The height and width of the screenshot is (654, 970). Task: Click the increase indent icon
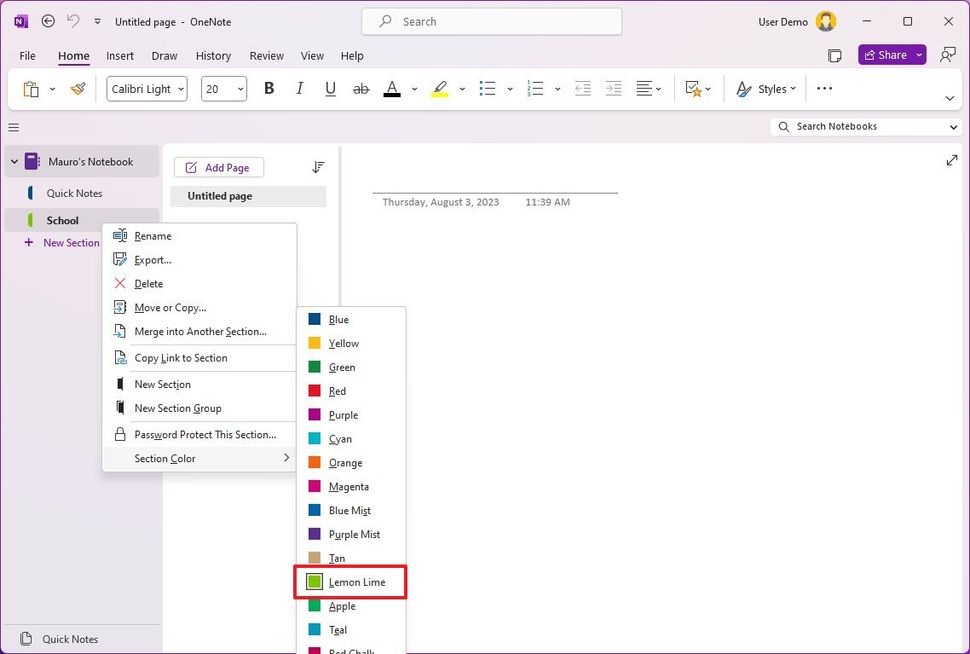[x=613, y=89]
